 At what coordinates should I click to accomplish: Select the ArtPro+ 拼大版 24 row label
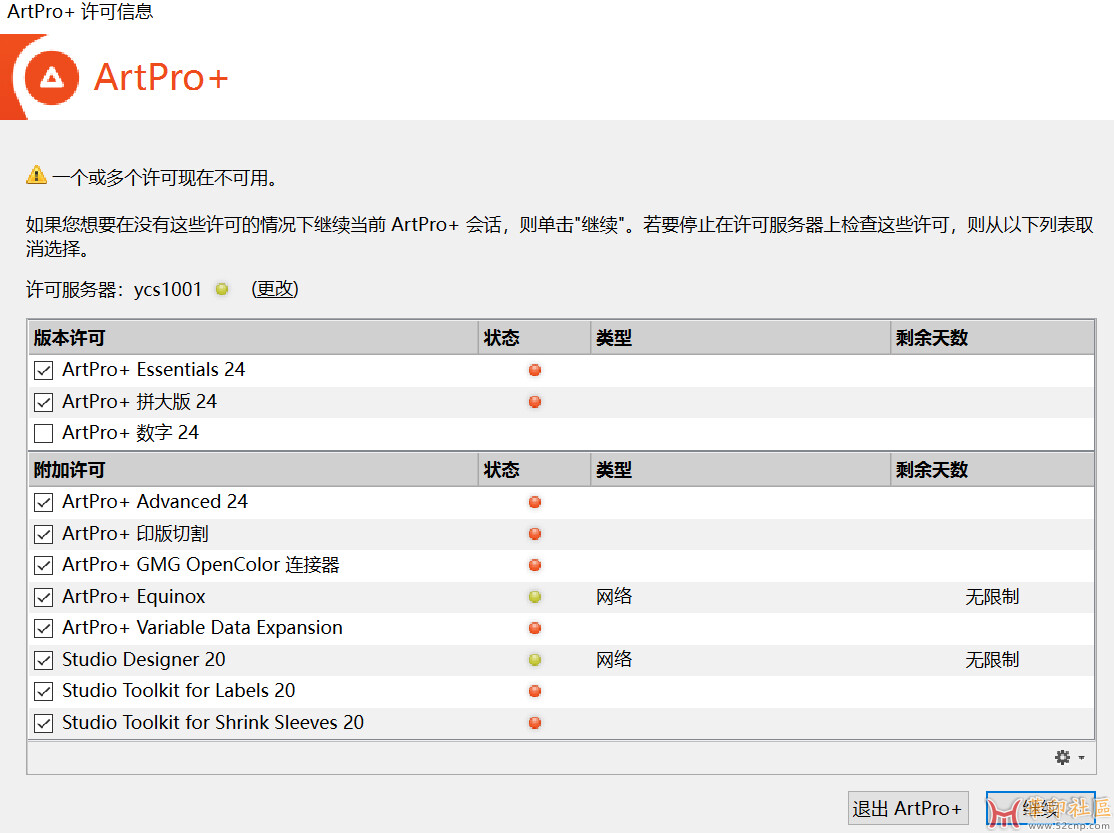[139, 402]
